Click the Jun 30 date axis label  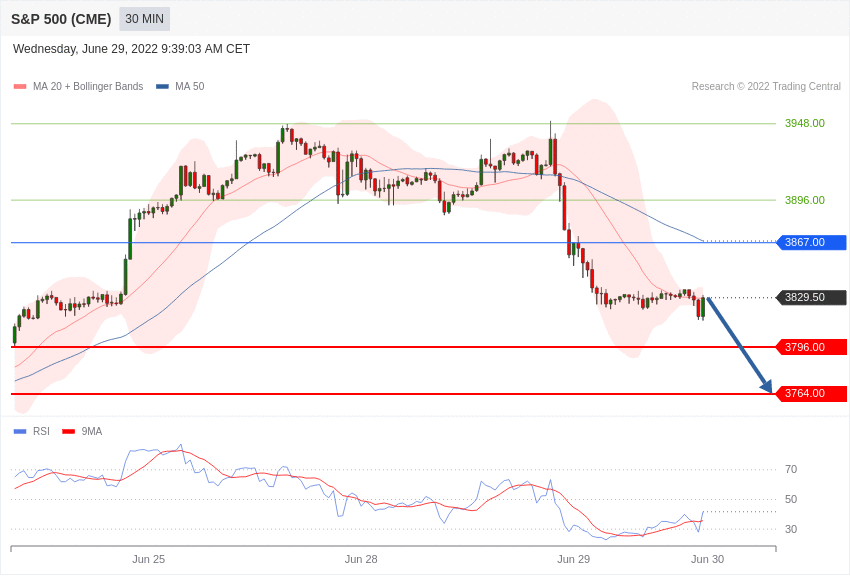tap(707, 559)
